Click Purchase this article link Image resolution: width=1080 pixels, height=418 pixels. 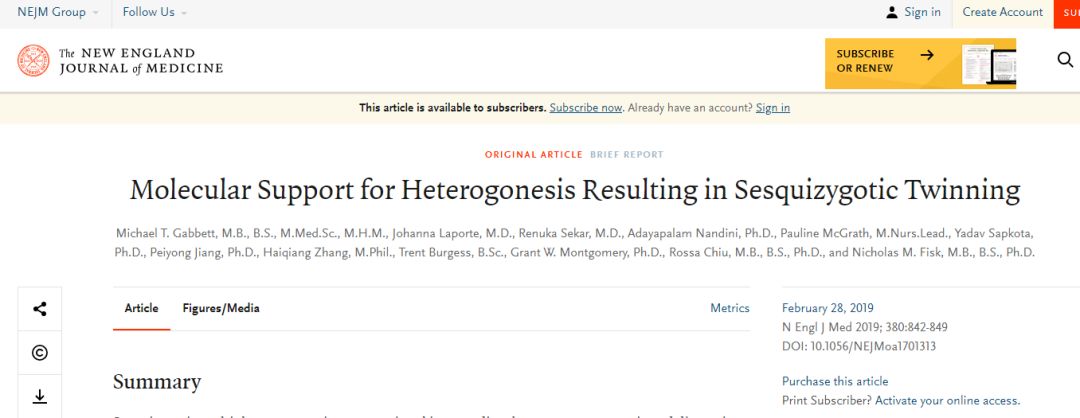tap(835, 381)
